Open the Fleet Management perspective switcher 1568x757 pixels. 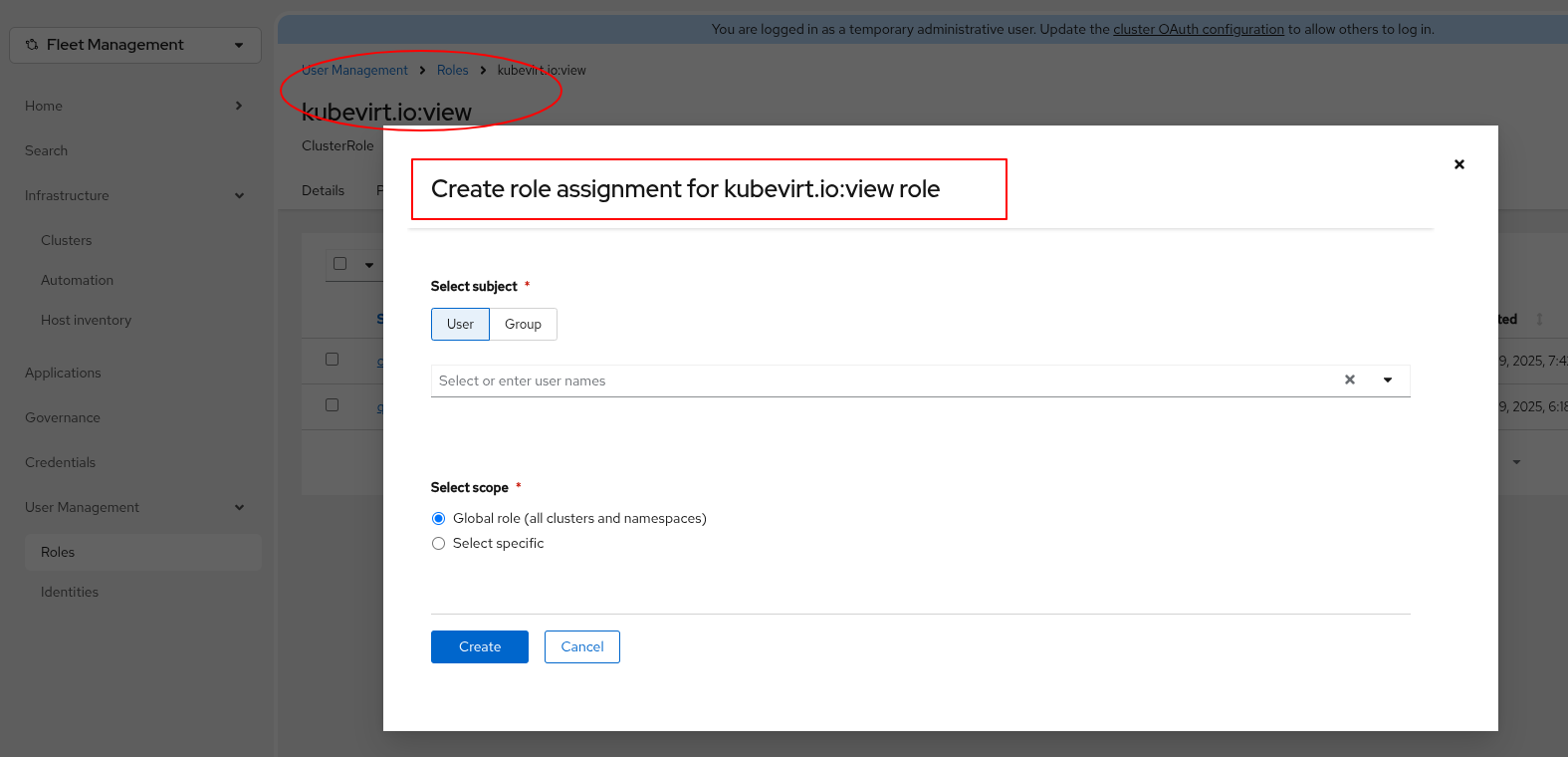[x=135, y=45]
